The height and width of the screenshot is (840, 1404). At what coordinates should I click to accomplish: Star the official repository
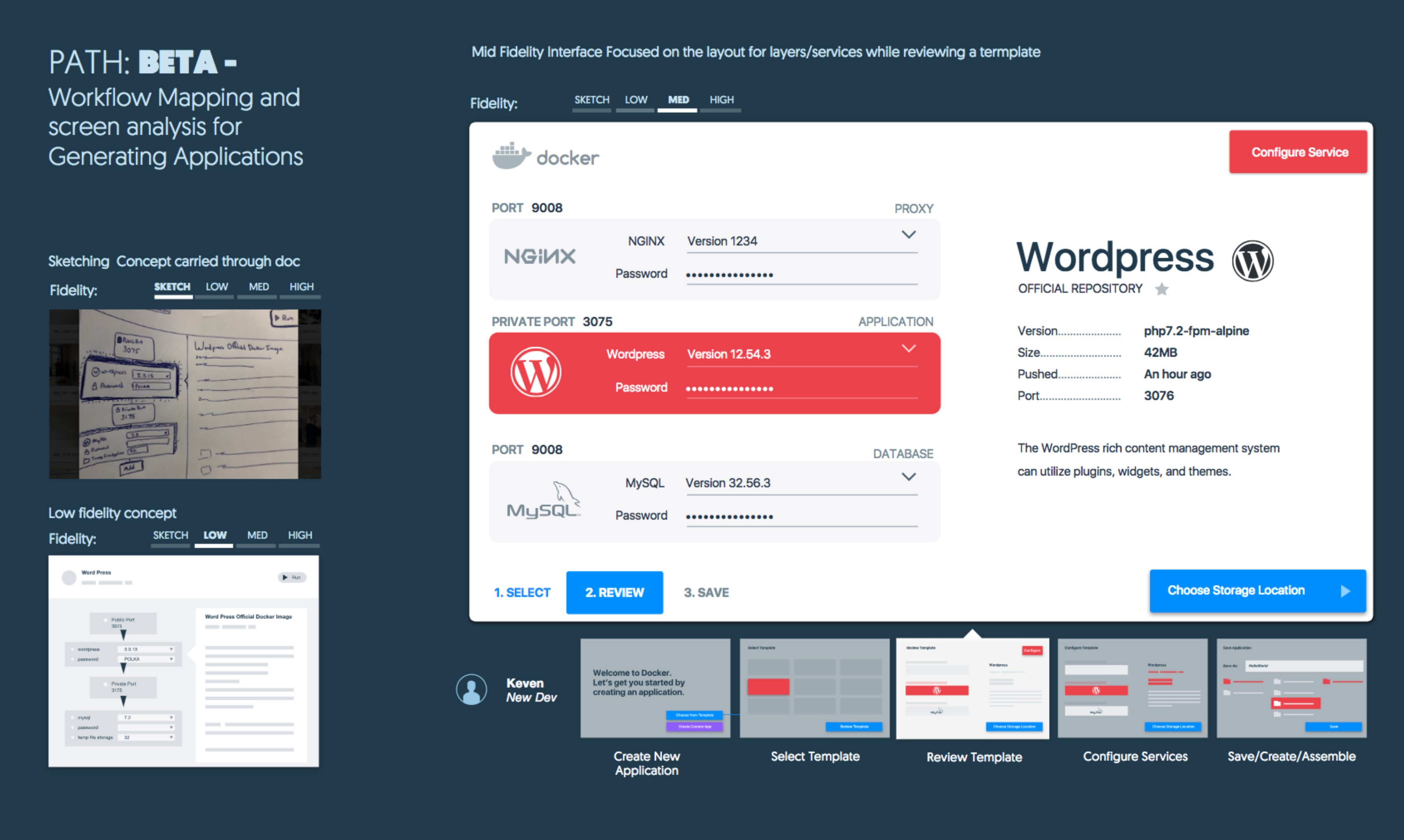(1162, 289)
